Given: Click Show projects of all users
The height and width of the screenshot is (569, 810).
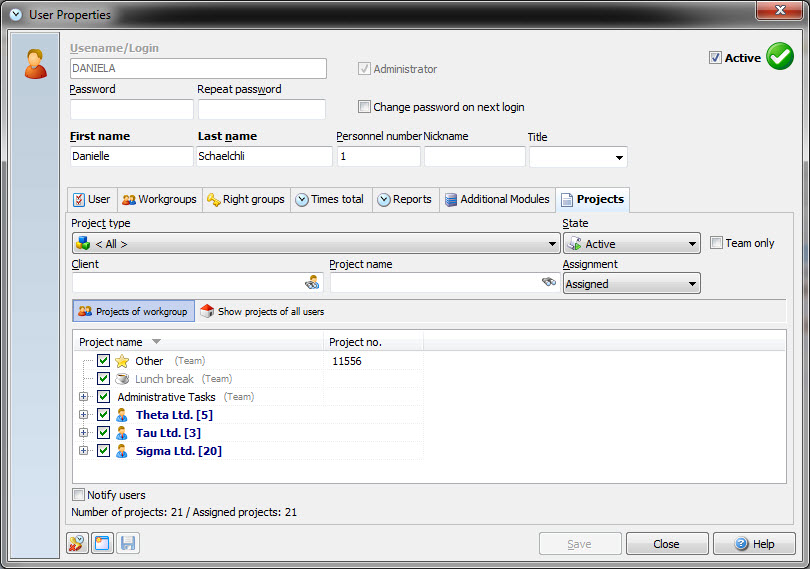Looking at the screenshot, I should tap(262, 311).
